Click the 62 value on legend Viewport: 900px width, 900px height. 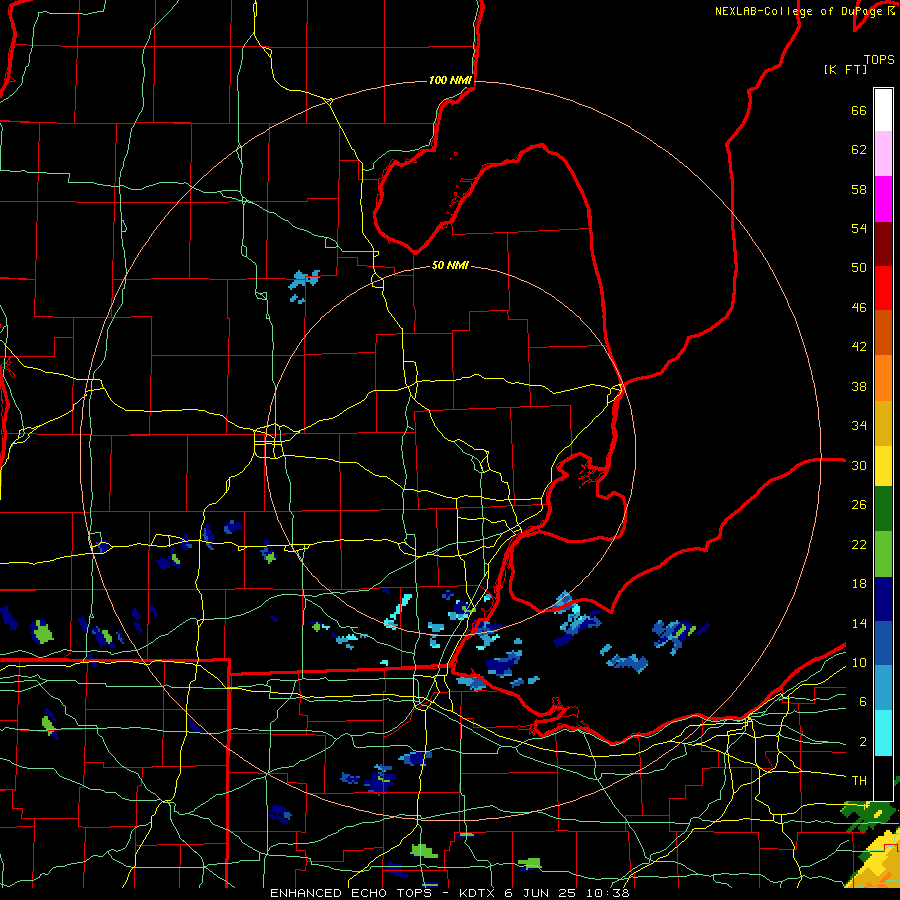pos(859,150)
